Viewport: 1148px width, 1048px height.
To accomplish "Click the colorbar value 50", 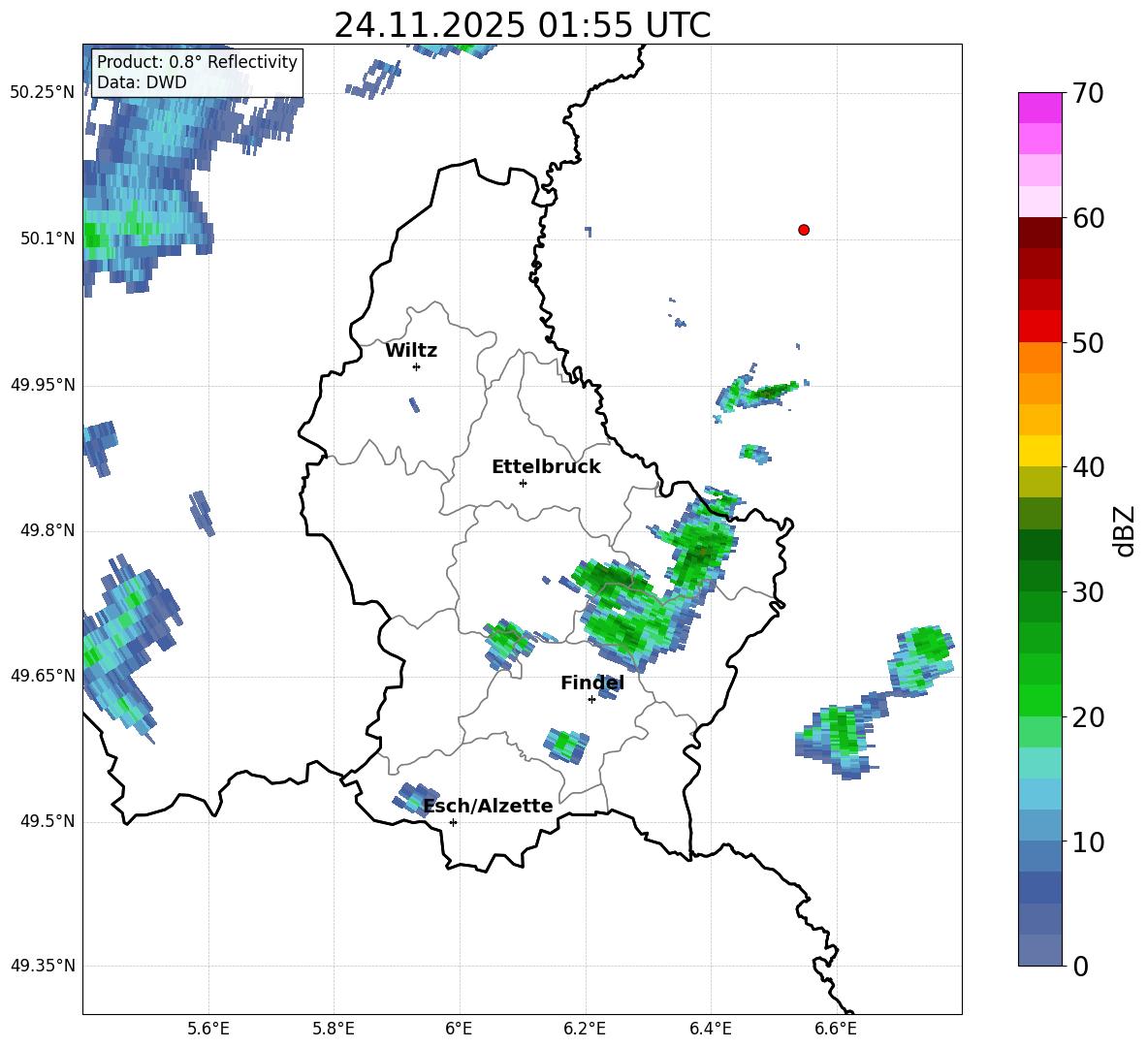I will pyautogui.click(x=1089, y=343).
